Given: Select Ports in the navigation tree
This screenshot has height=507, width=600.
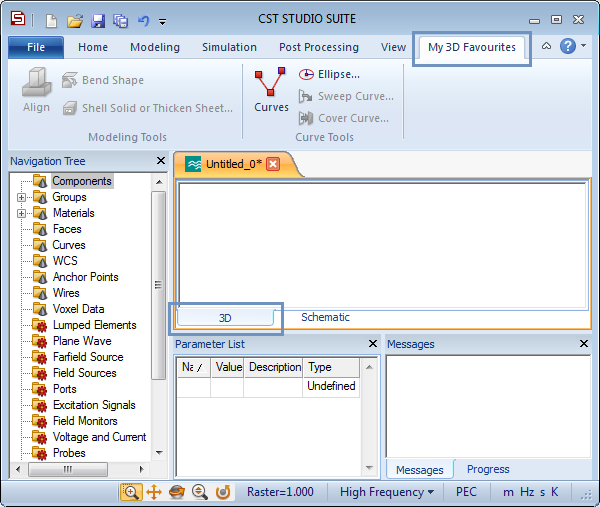Looking at the screenshot, I should 65,389.
